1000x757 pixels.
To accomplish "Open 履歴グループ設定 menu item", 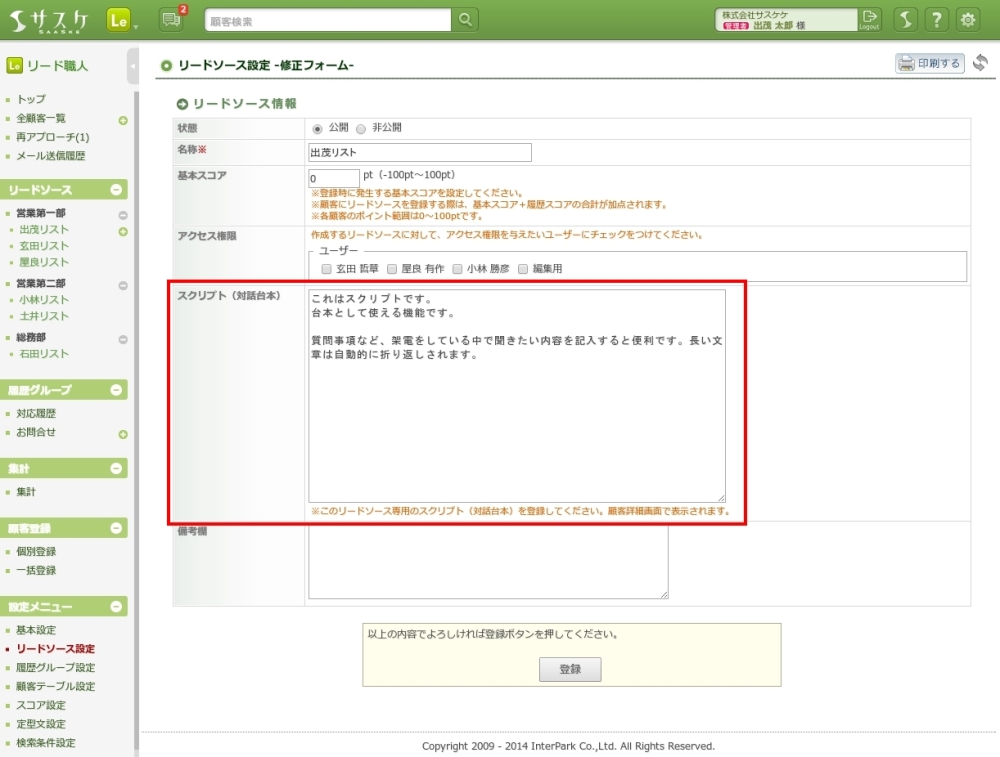I will tap(55, 668).
